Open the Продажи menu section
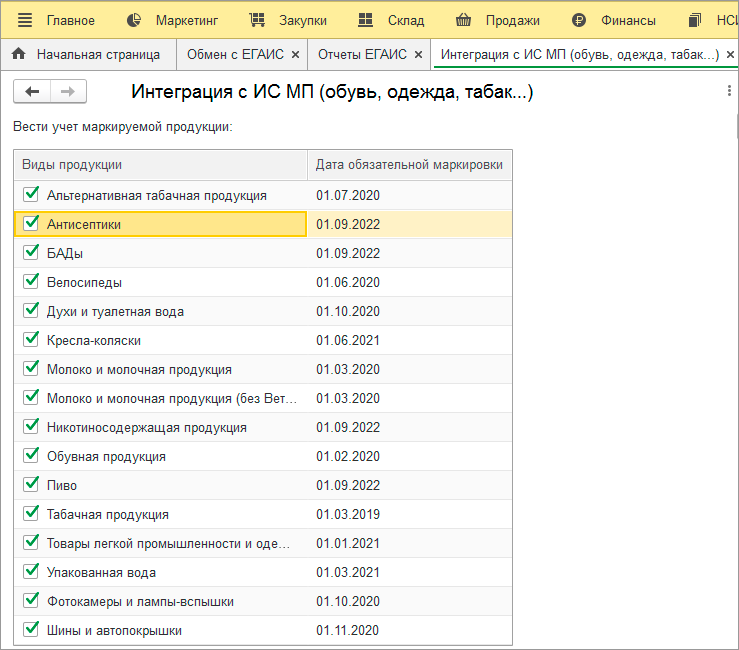The width and height of the screenshot is (739, 650). (x=513, y=20)
